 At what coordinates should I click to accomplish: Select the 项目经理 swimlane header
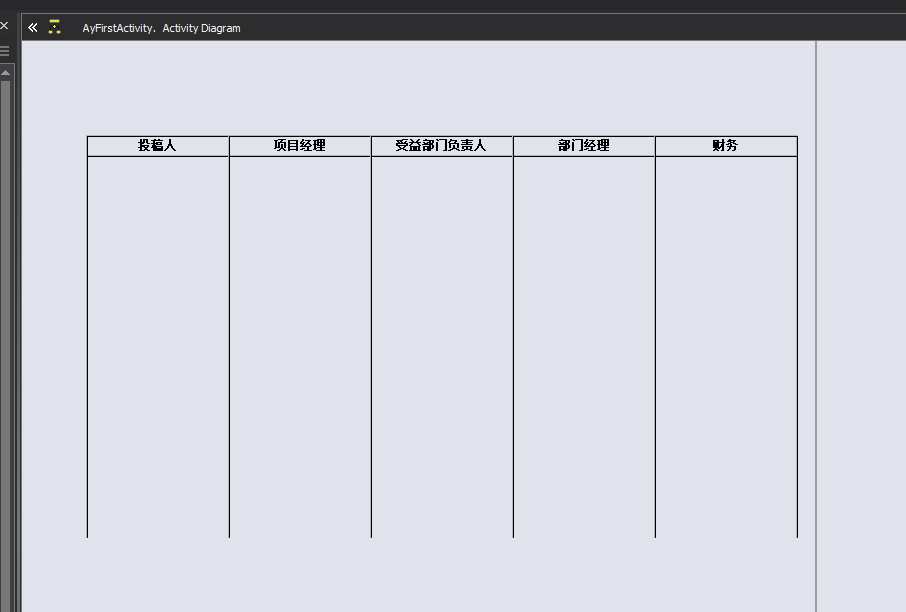[299, 145]
